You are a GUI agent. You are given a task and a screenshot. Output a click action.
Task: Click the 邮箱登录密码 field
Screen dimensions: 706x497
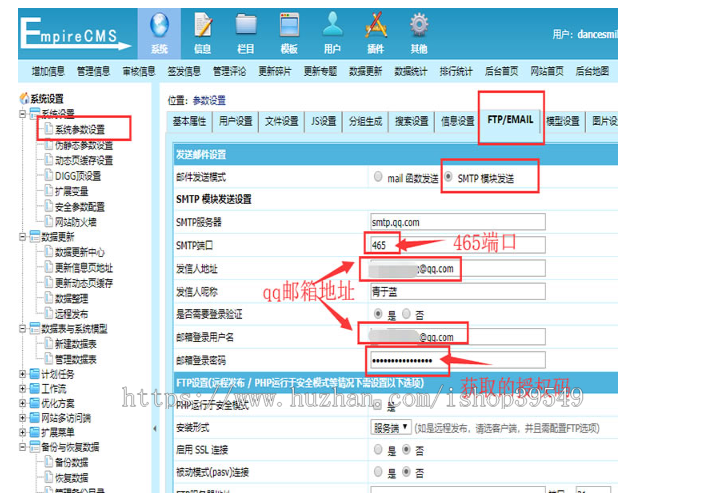pos(458,360)
